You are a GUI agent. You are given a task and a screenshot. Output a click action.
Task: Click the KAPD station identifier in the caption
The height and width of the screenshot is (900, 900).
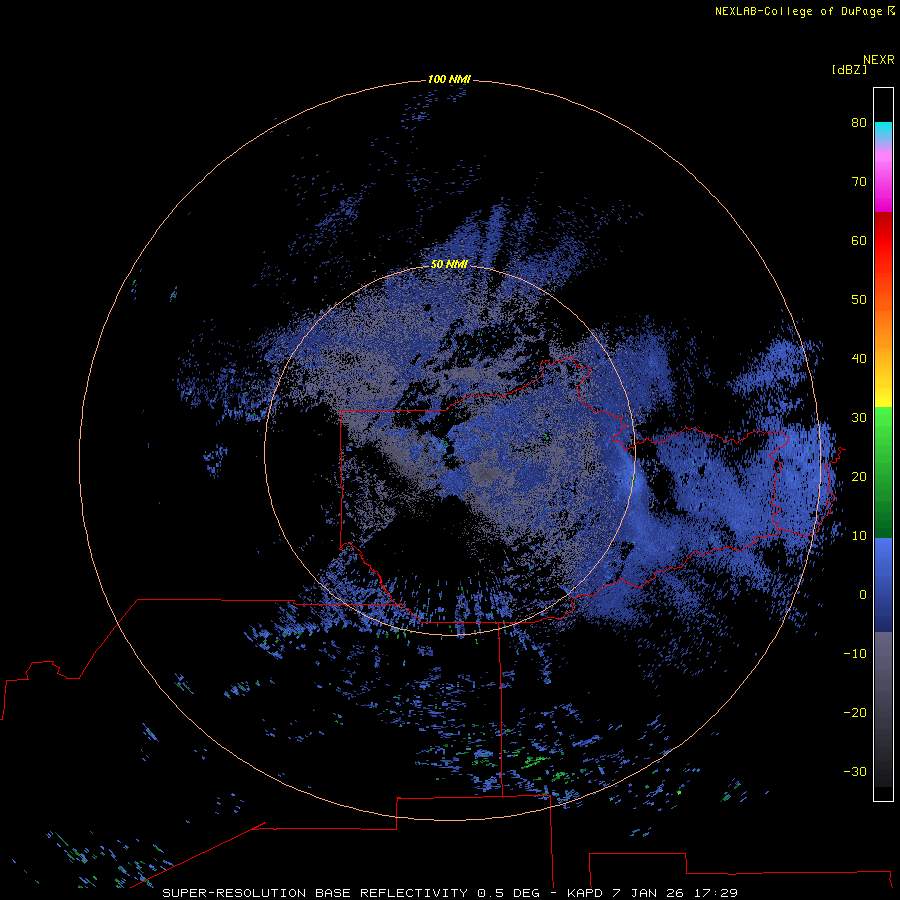point(584,893)
